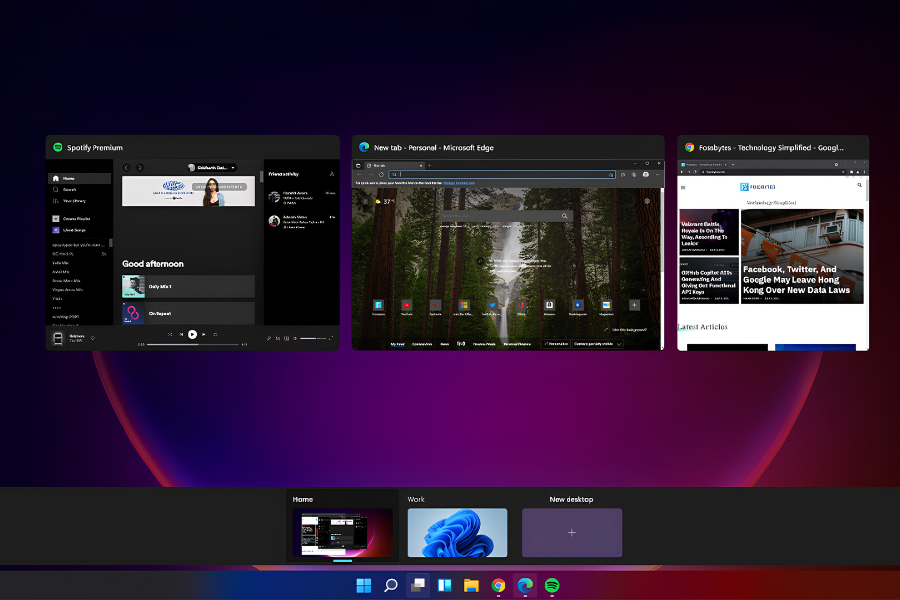
Task: Open the On Repeat card in Spotify
Action: pyautogui.click(x=188, y=313)
